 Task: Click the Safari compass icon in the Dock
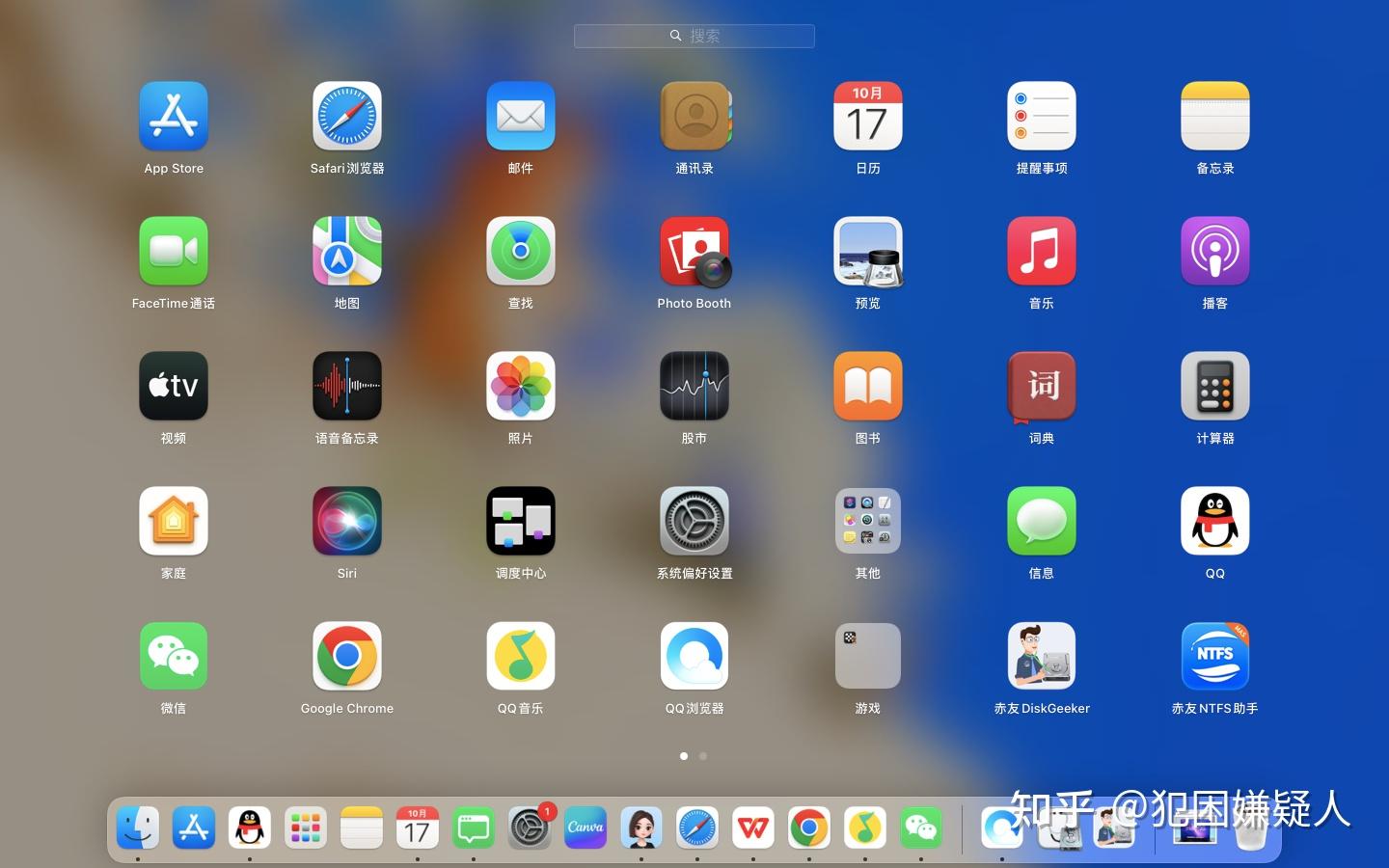pos(697,827)
